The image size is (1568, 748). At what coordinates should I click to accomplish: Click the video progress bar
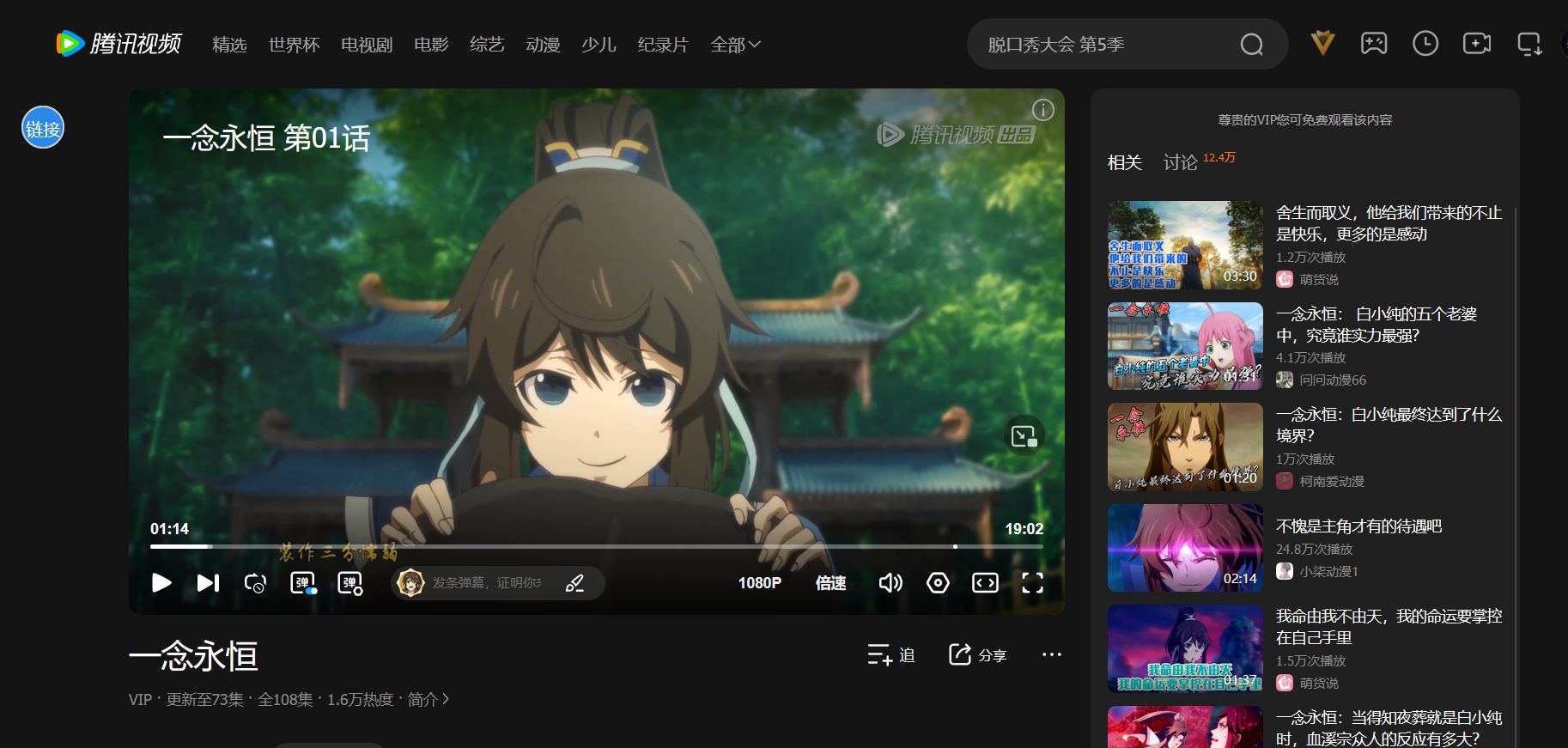point(597,546)
